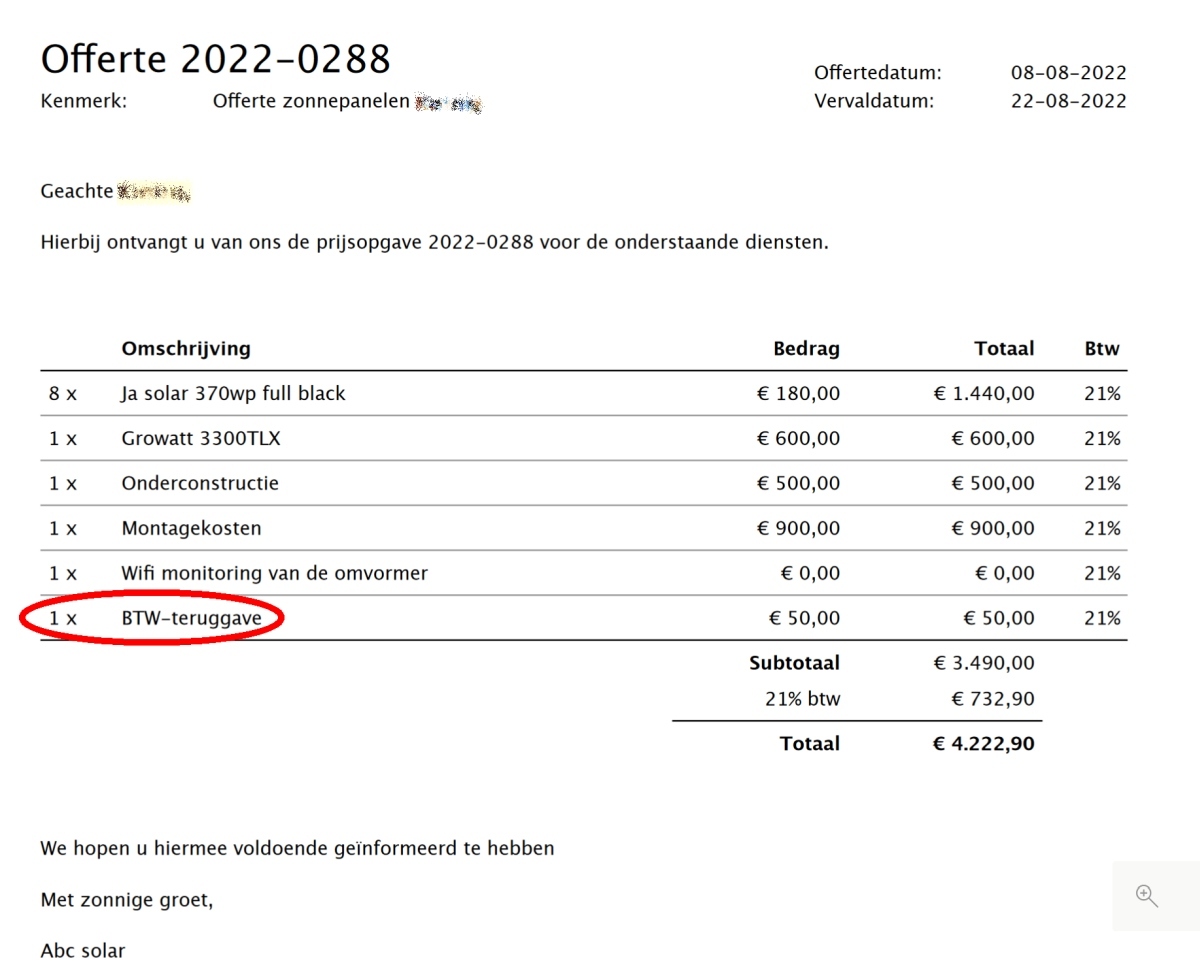1200x969 pixels.
Task: Click the Vervaldatum date 22-08-2022
Action: (x=1068, y=100)
